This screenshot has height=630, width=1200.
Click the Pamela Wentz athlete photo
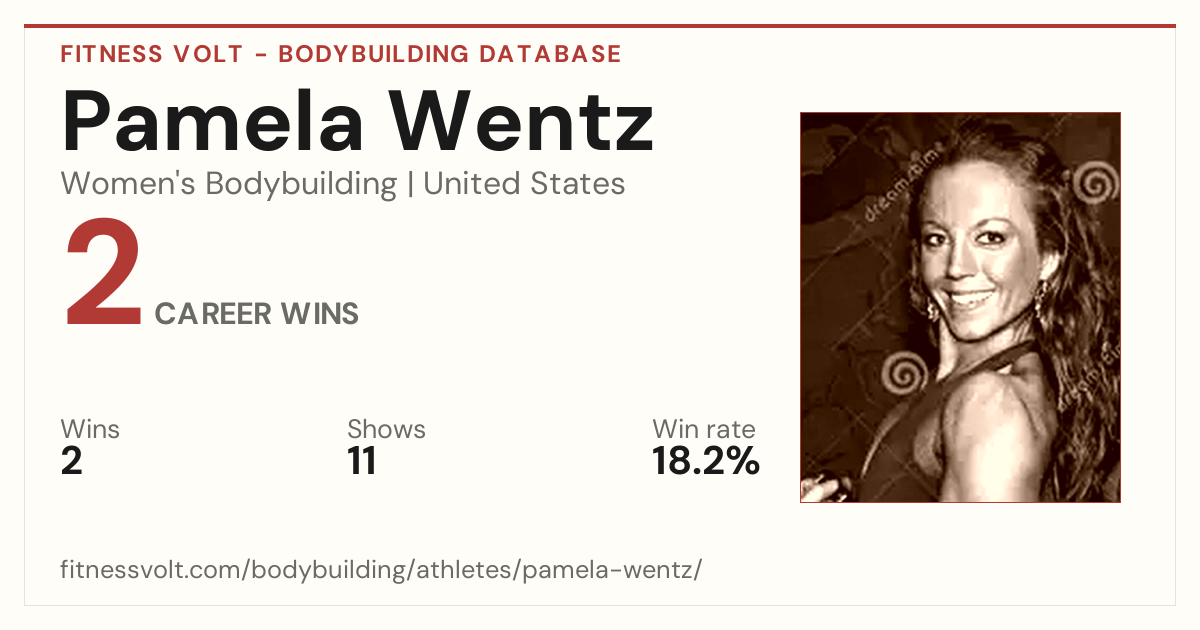[x=960, y=307]
